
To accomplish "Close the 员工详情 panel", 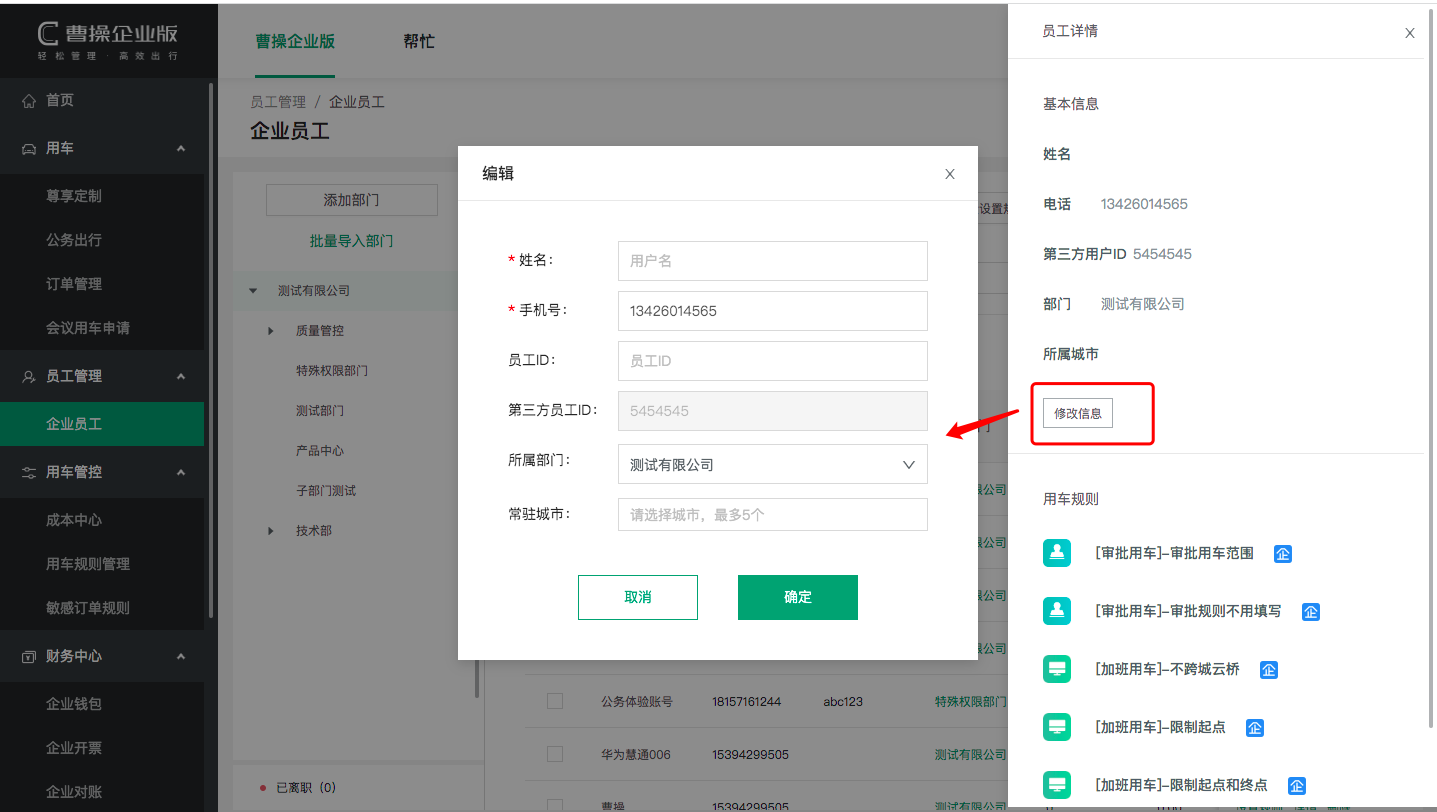I will [x=1409, y=33].
